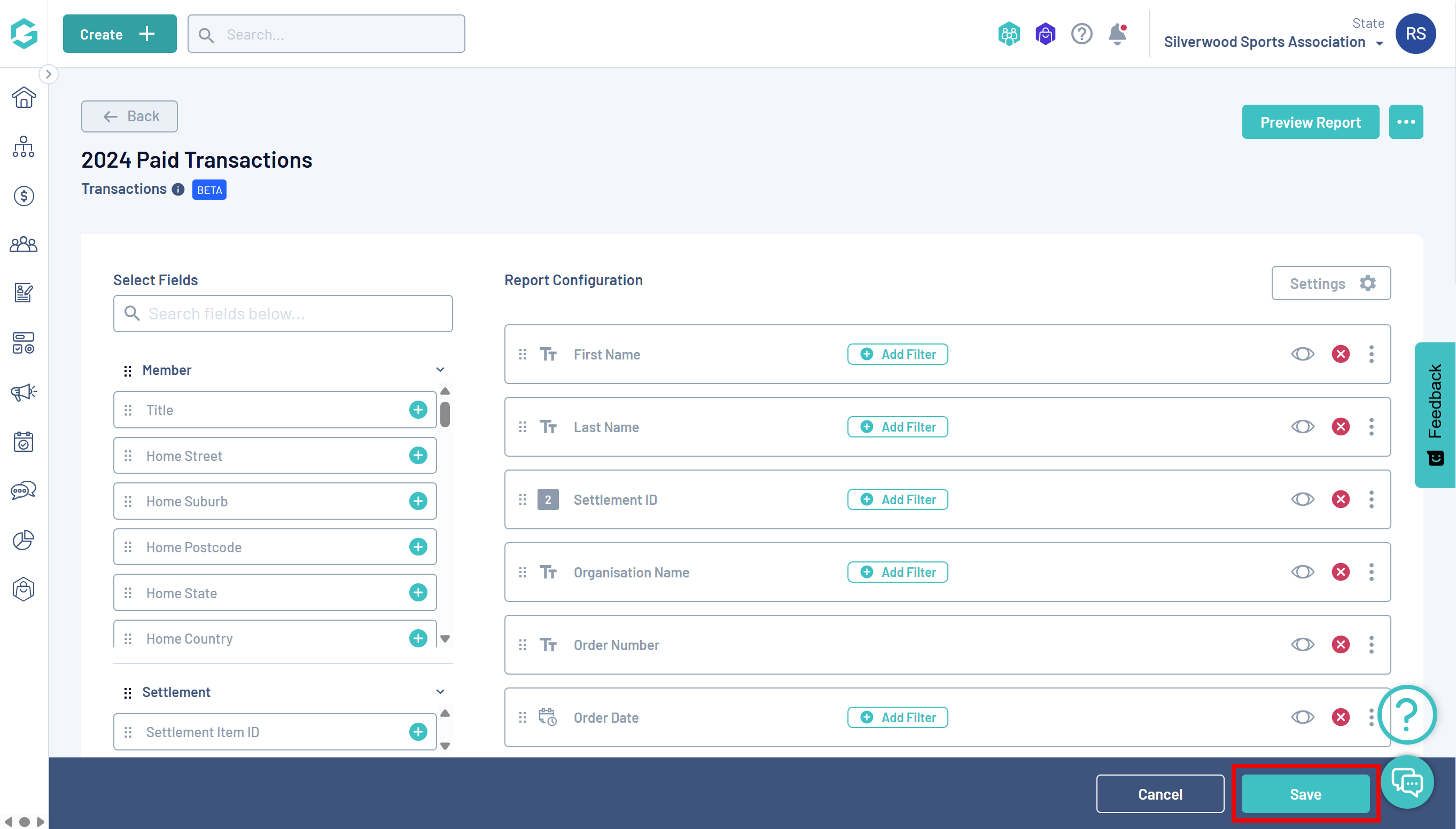Click the Preview Report button
This screenshot has width=1456, height=829.
coord(1310,122)
